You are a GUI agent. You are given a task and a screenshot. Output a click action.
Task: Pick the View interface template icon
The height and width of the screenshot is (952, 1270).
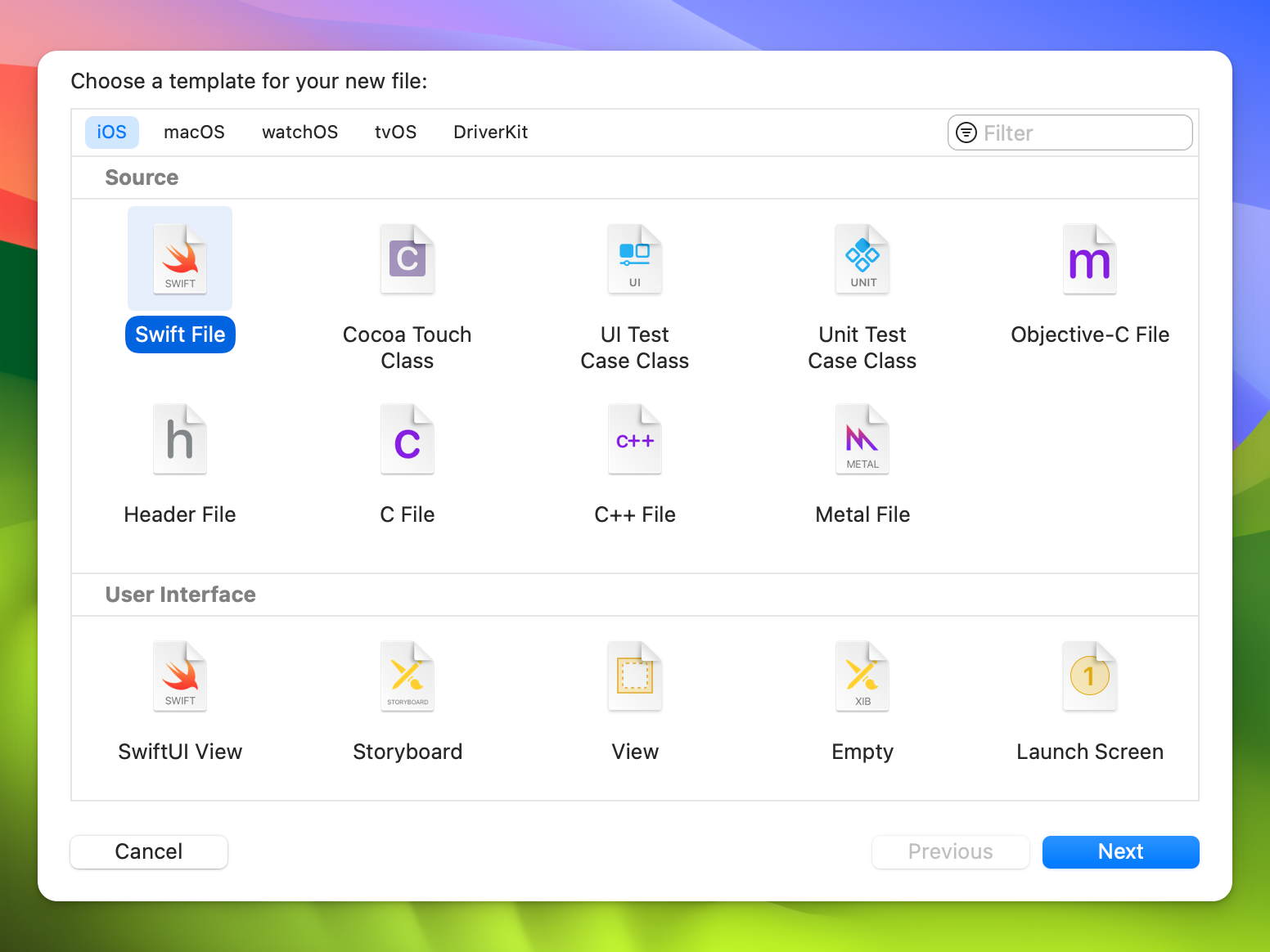click(x=635, y=676)
